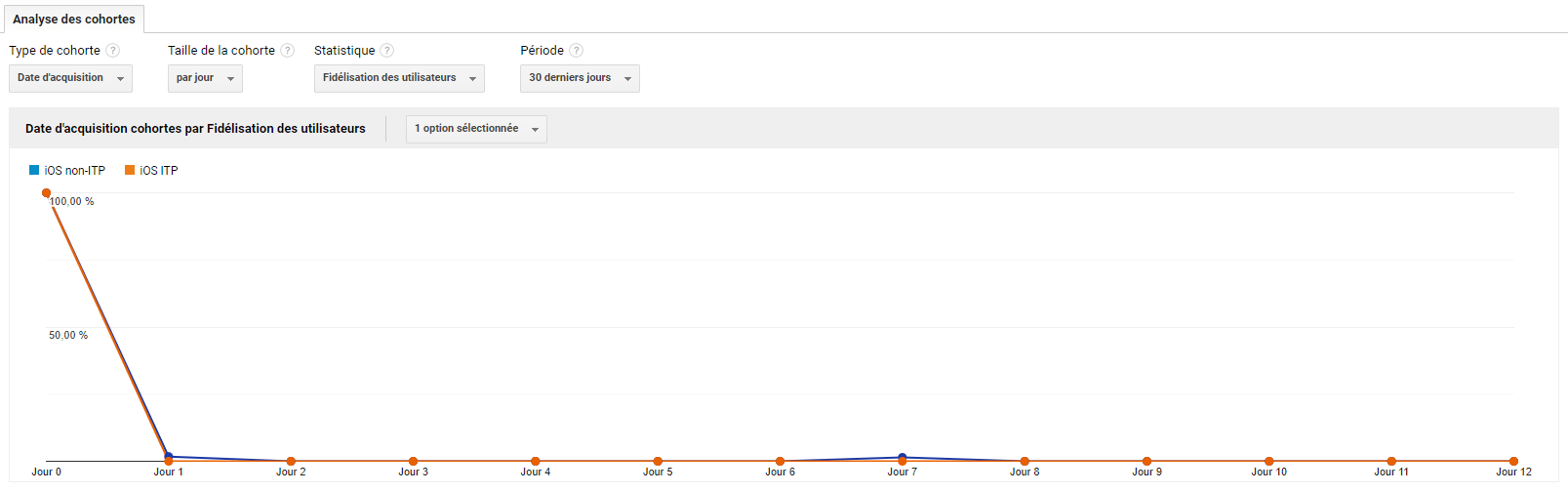Click the Jour 7 data point on chart

click(903, 459)
